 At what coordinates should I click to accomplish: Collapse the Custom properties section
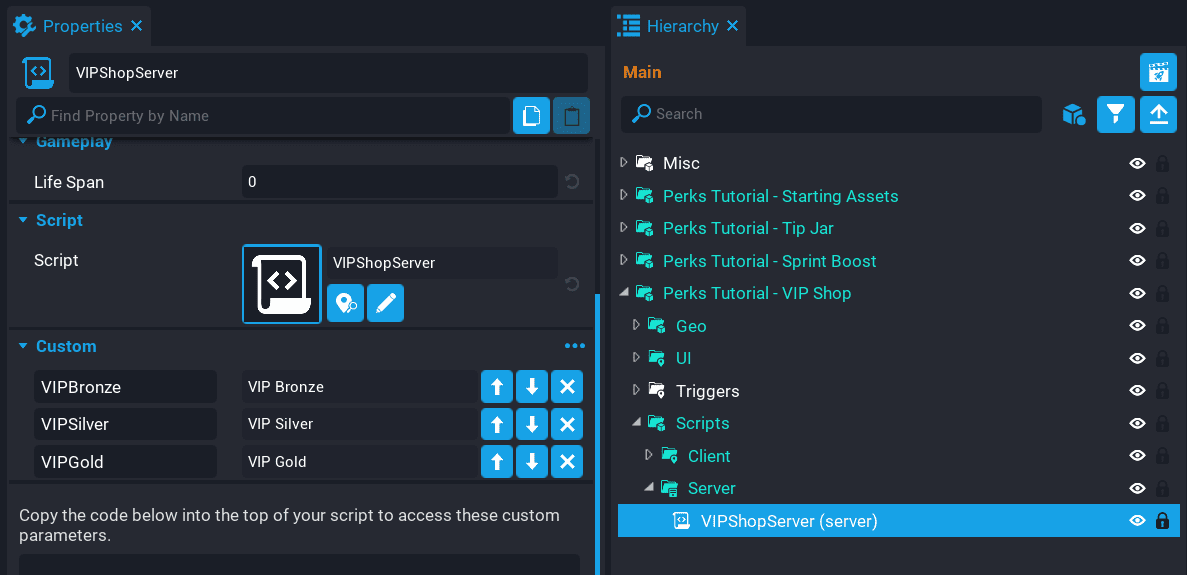pyautogui.click(x=23, y=346)
